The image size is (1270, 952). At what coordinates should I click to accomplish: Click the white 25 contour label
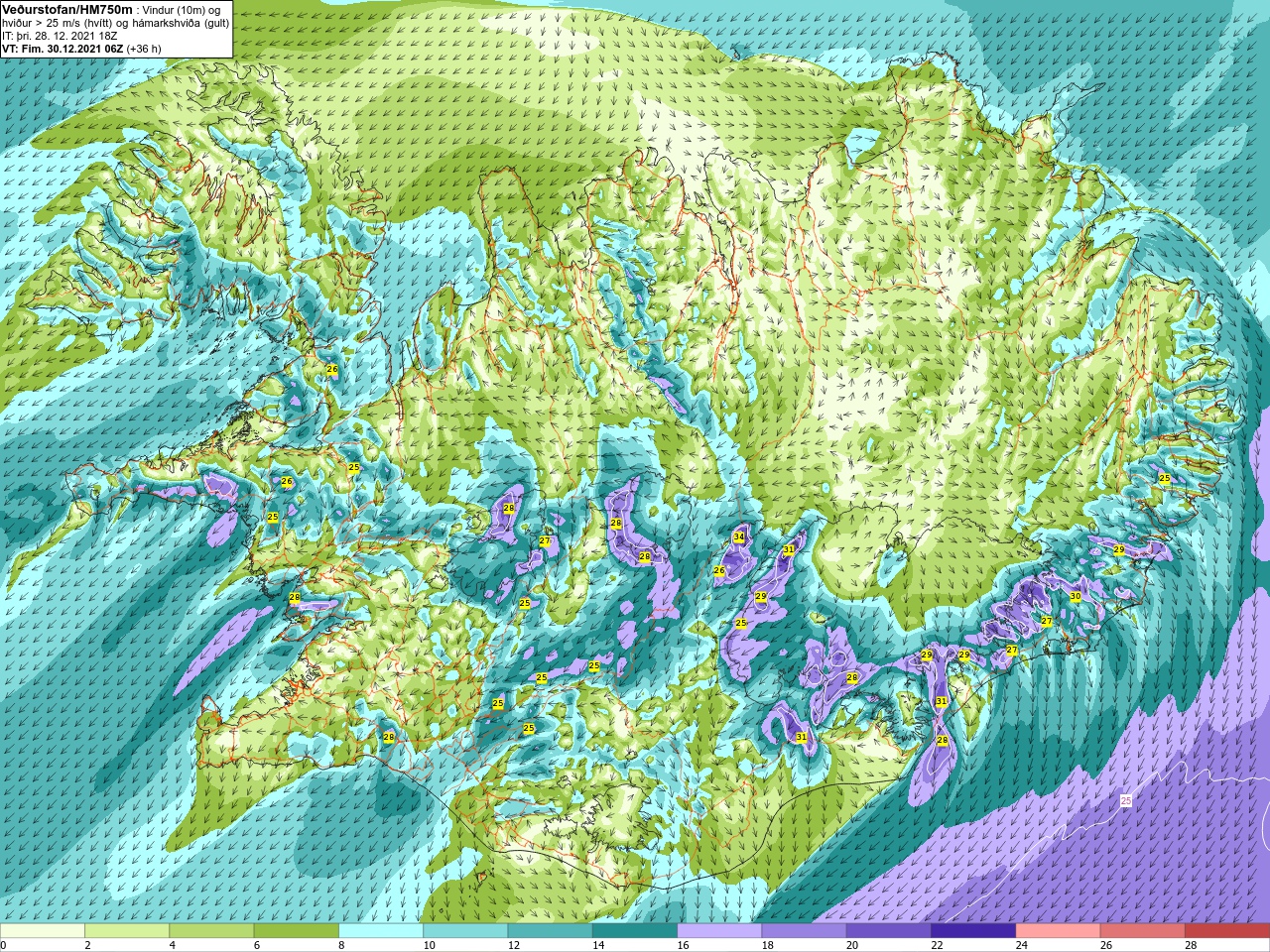click(x=1125, y=800)
